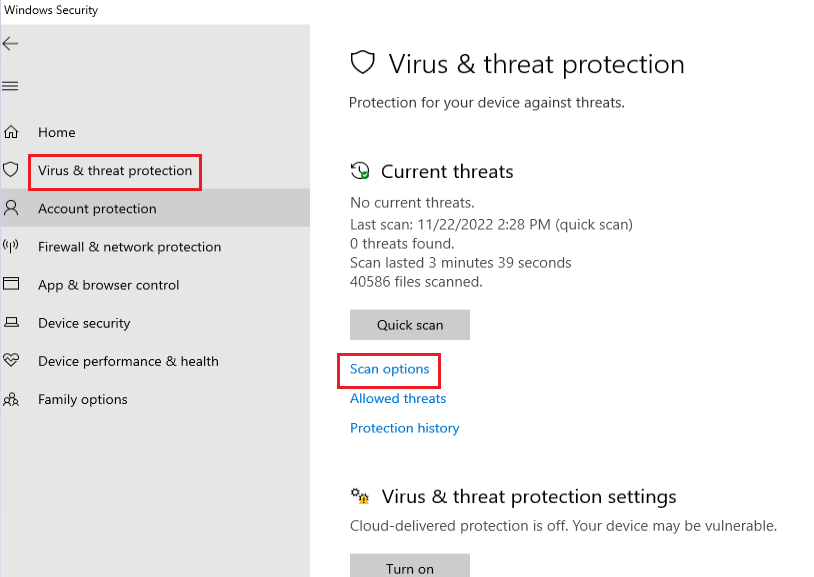The width and height of the screenshot is (814, 577).
Task: Click the Firewall & network protection antenna icon
Action: (x=11, y=246)
